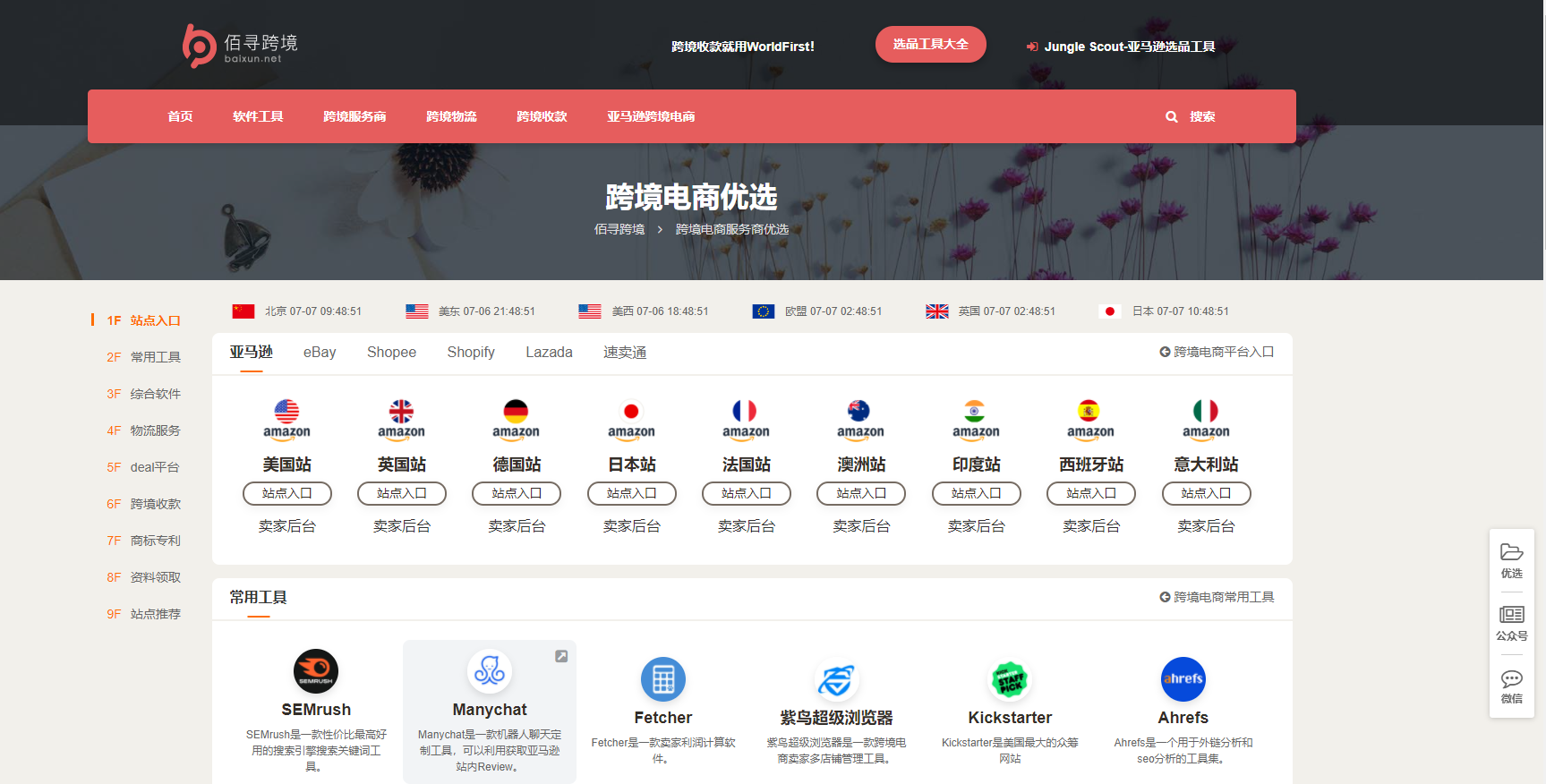Jump to 2F 常用工具 section

point(143,357)
